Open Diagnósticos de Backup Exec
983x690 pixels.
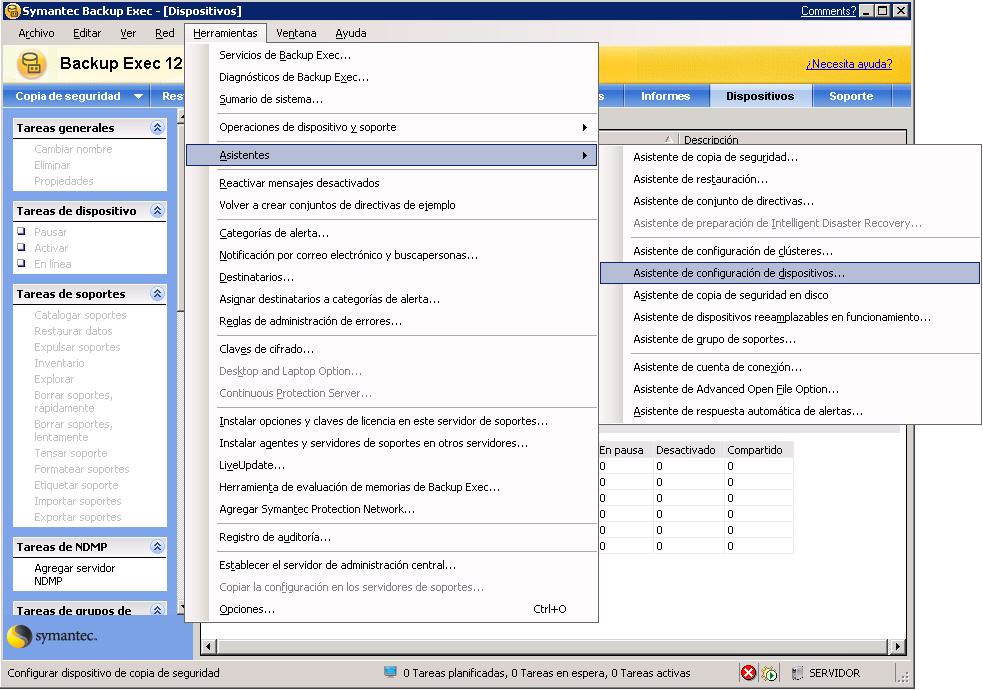click(391, 77)
